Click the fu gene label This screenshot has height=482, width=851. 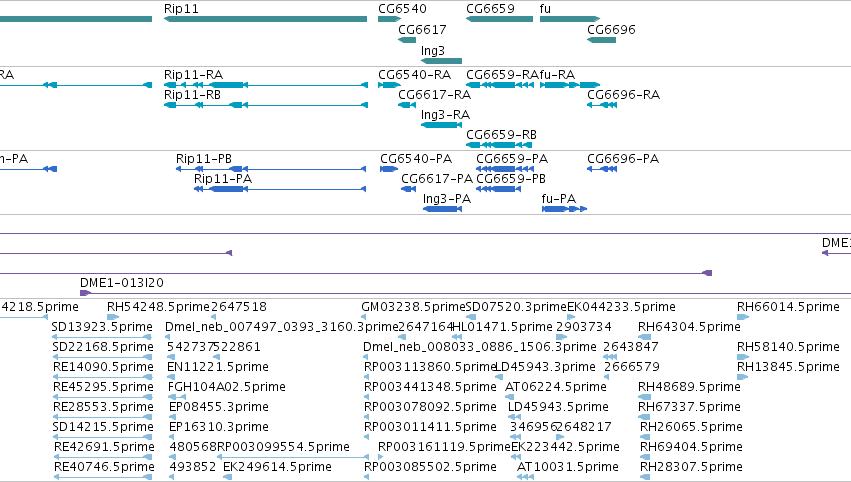[x=545, y=9]
